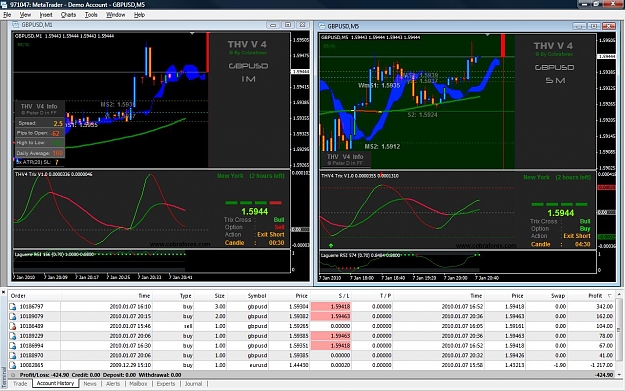Switch to the Experts tab
Viewport: 625px width, 391px height.
pos(166,383)
